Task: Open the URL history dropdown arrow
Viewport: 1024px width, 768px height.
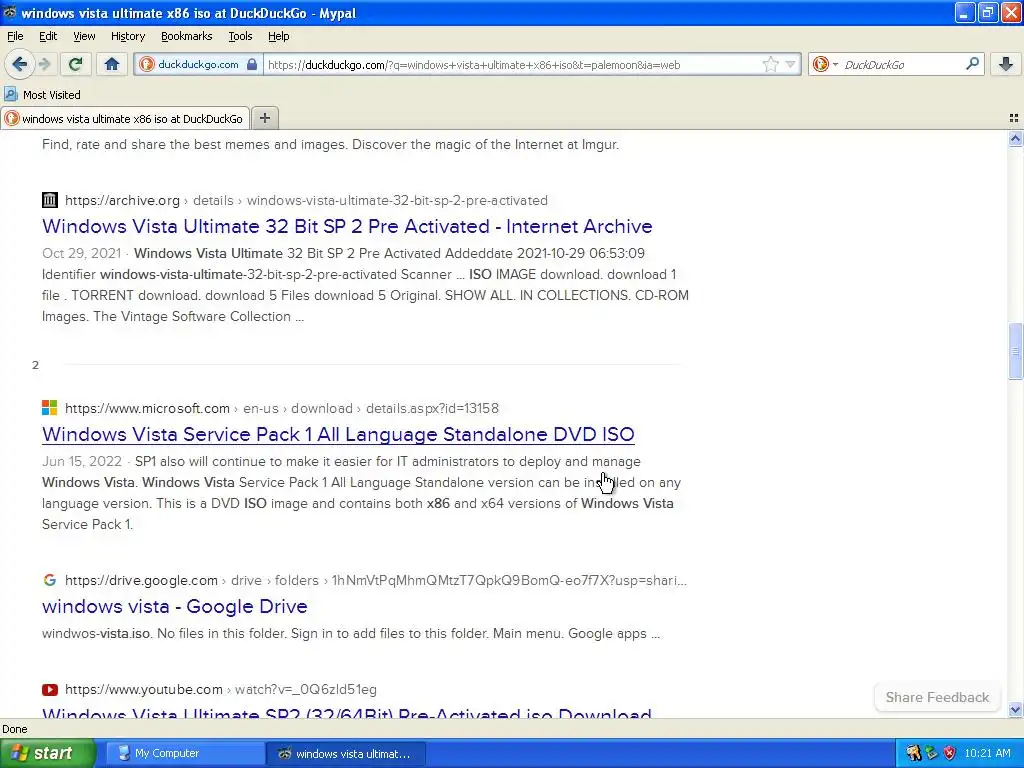Action: pos(790,64)
